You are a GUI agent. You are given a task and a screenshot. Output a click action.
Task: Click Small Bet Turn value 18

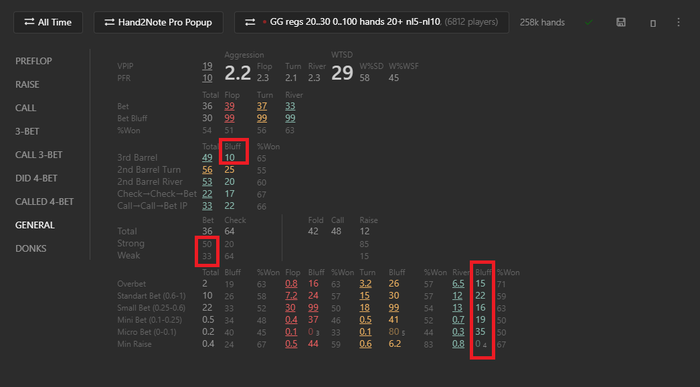[365, 308]
